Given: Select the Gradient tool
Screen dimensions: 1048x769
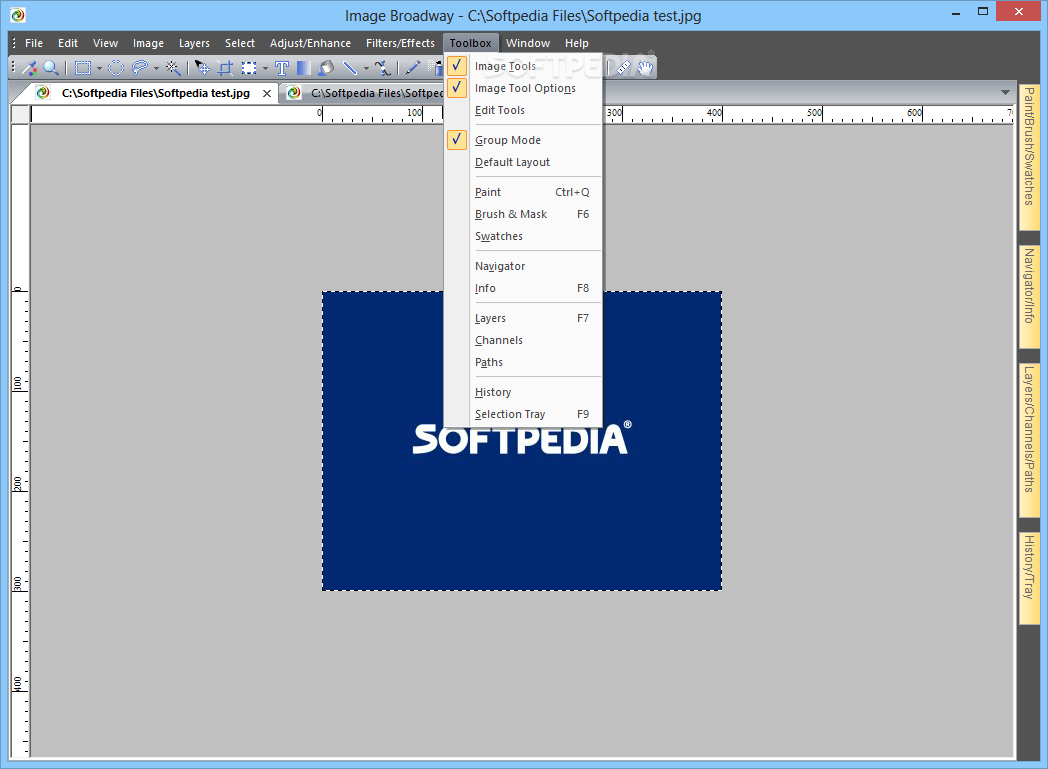Looking at the screenshot, I should [303, 67].
